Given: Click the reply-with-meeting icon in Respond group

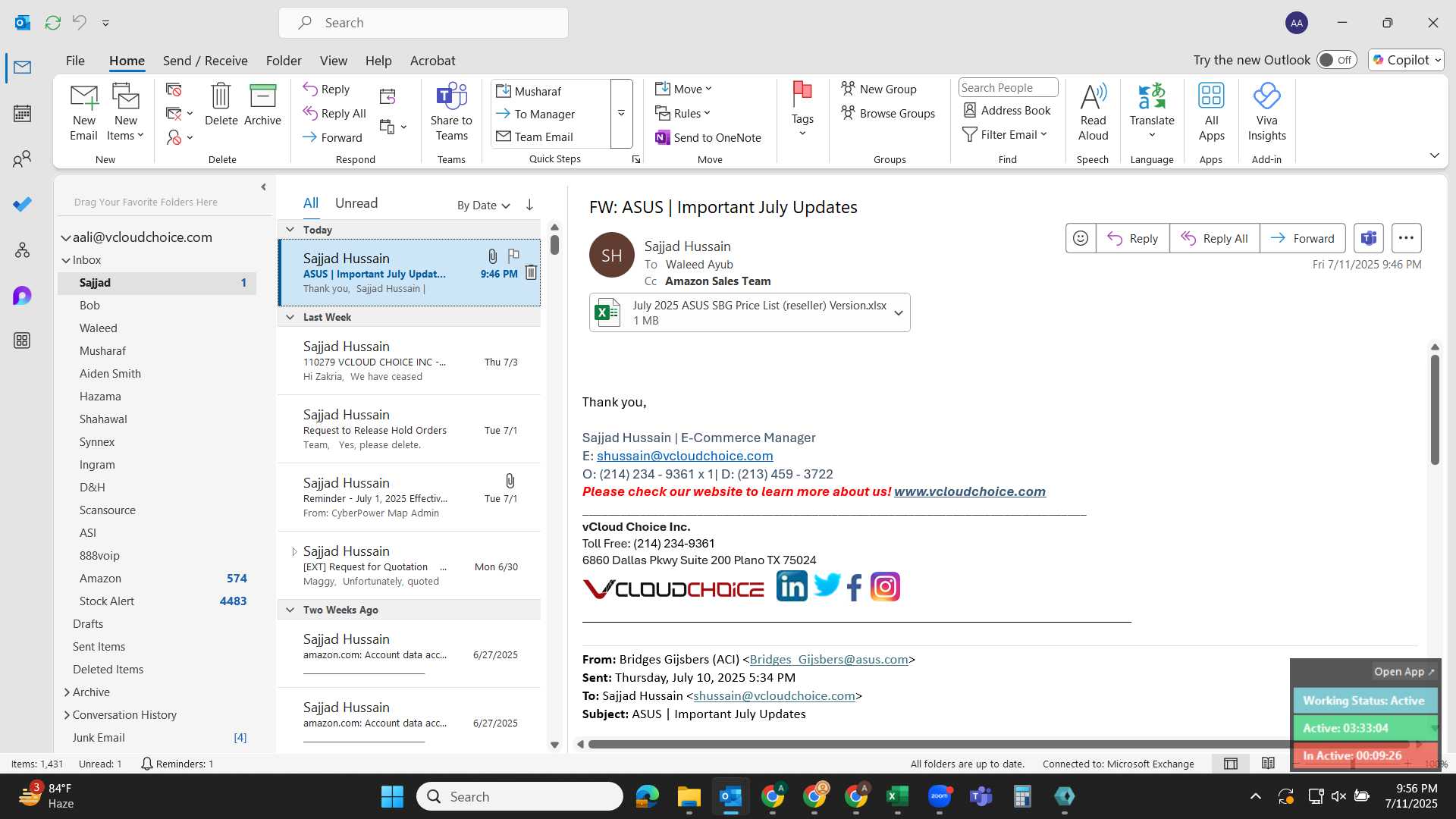Looking at the screenshot, I should [x=388, y=96].
